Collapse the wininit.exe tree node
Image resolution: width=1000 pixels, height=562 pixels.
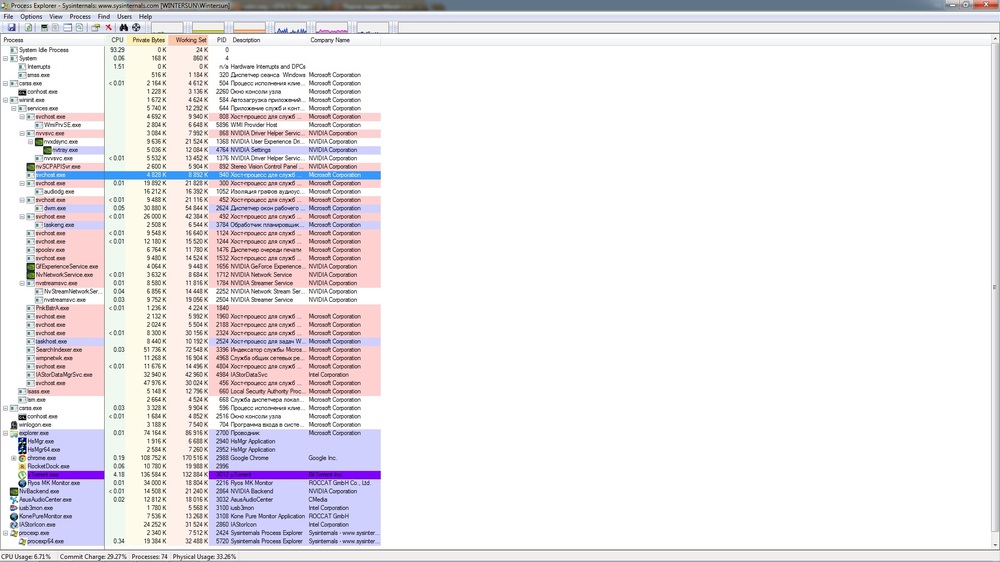6,100
